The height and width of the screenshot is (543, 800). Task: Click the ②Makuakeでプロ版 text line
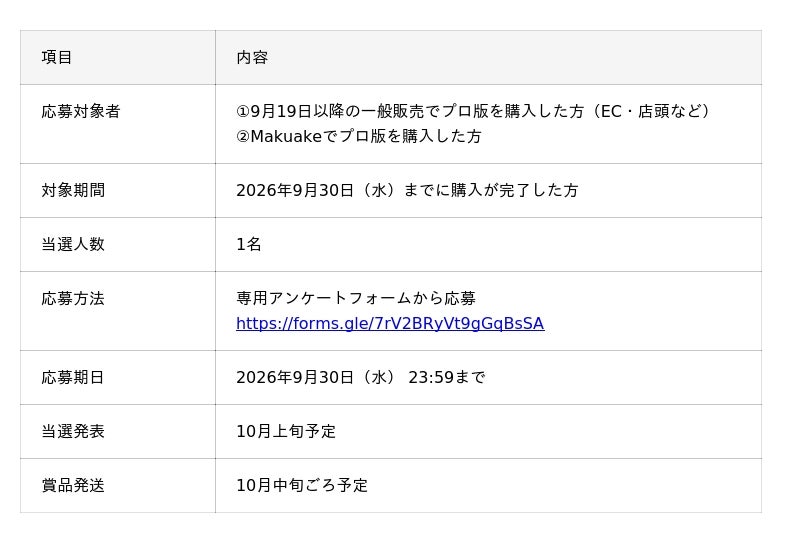coord(359,136)
